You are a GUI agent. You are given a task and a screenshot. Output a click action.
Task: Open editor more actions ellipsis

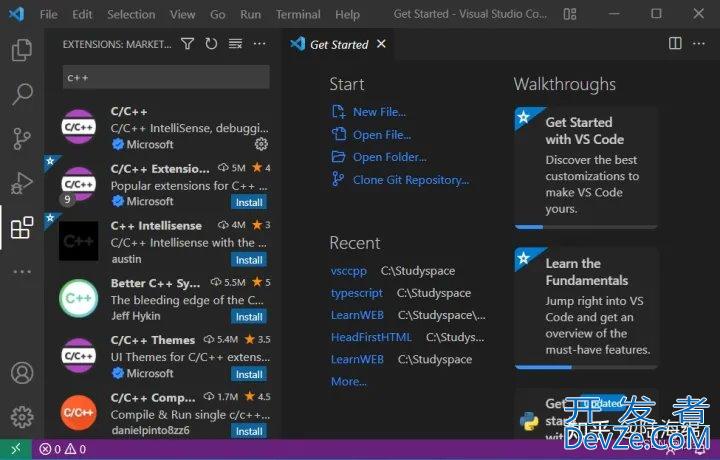(699, 44)
